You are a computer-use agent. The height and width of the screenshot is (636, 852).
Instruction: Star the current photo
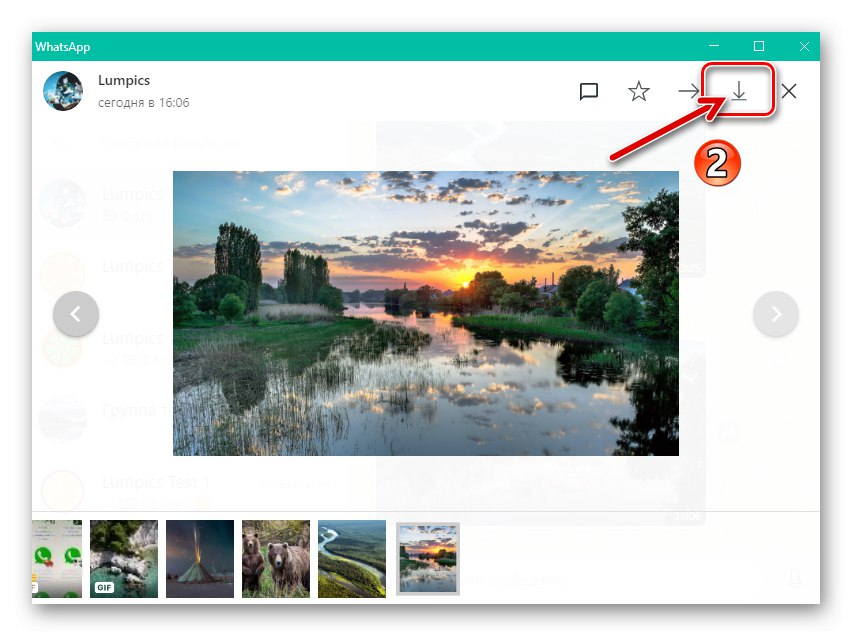click(x=638, y=90)
